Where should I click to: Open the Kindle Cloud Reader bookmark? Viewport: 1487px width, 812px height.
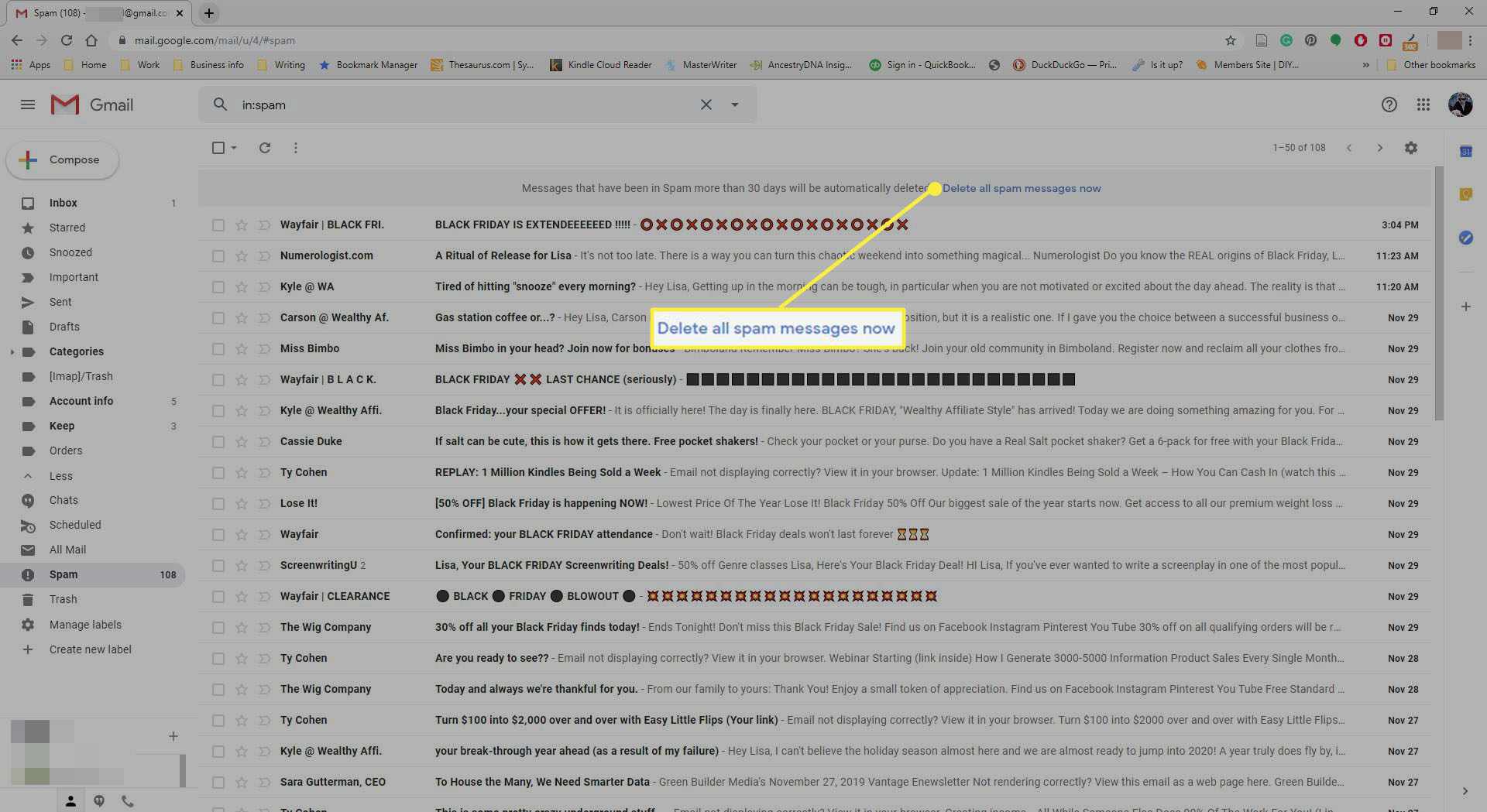pyautogui.click(x=601, y=65)
